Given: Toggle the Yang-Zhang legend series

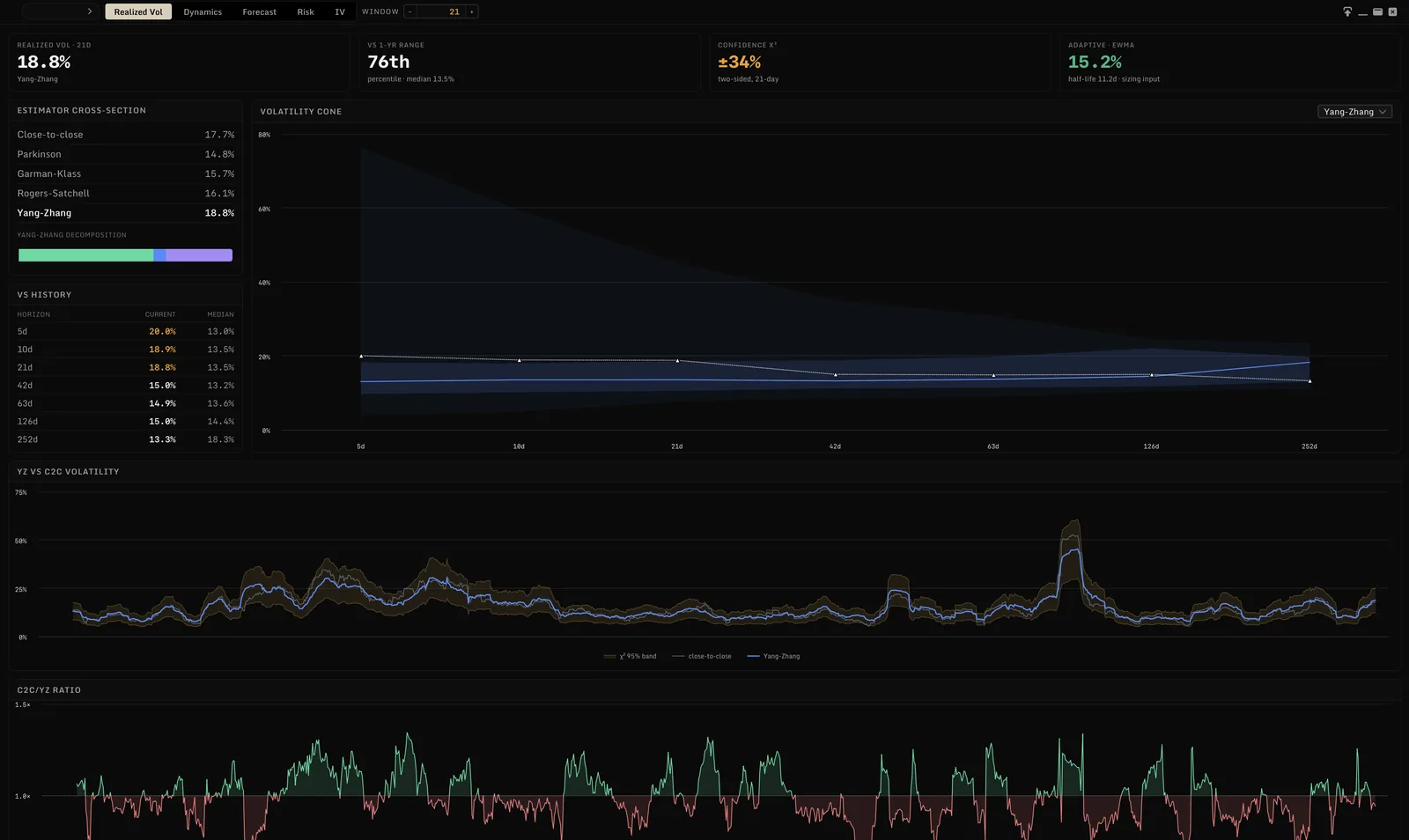Looking at the screenshot, I should (773, 656).
